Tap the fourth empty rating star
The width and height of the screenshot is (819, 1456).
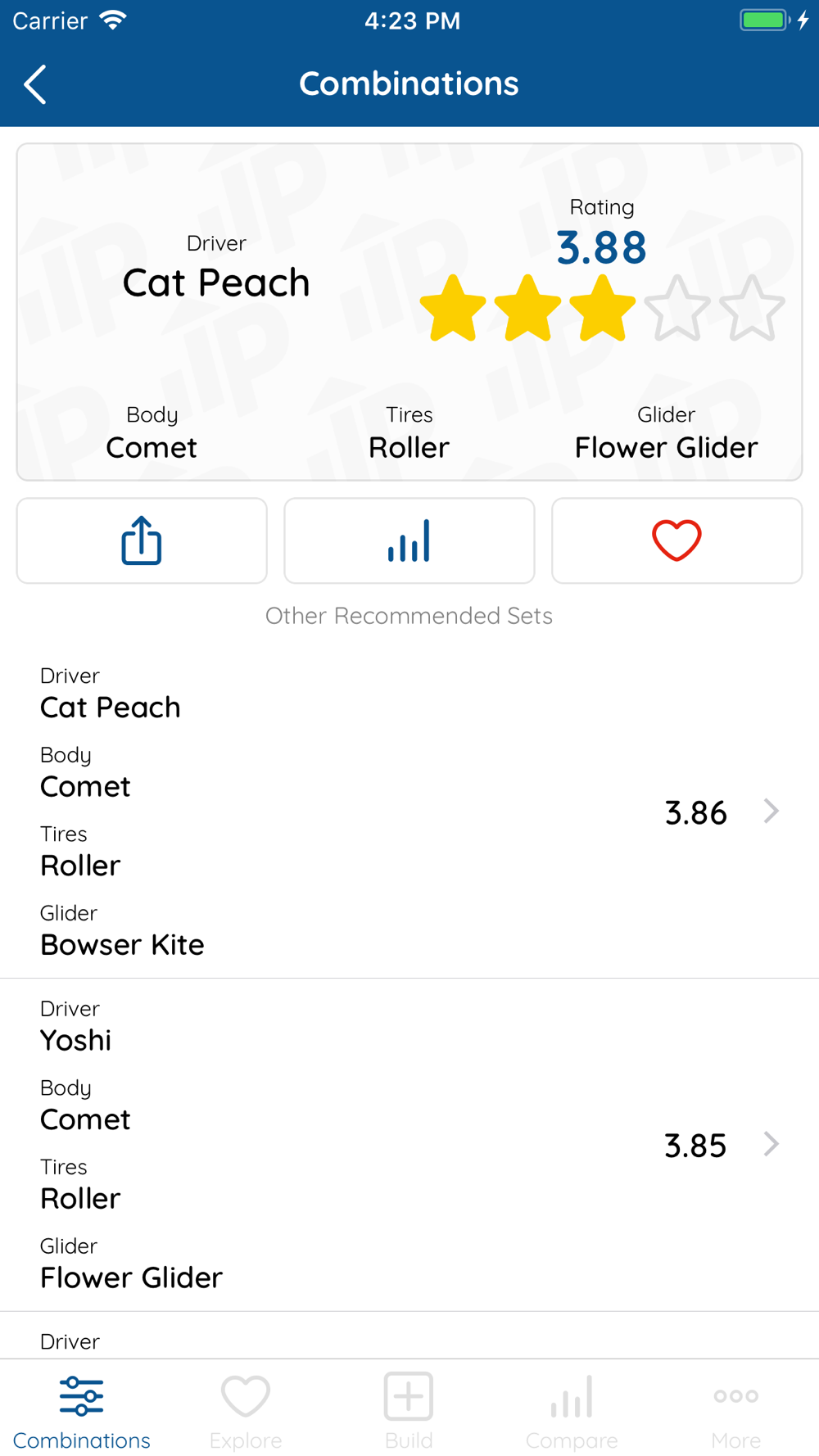(677, 309)
